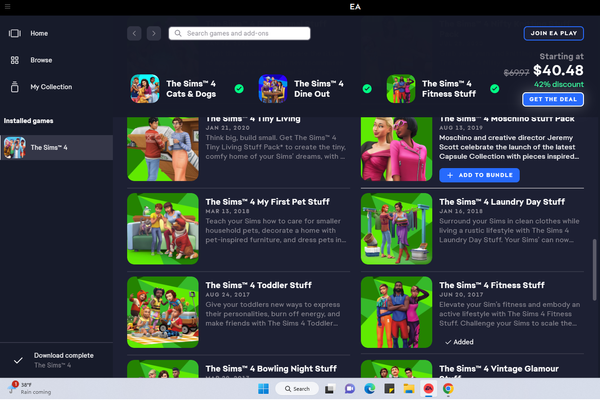This screenshot has width=600, height=400.
Task: Open the Vintage Glamour title
Action: pyautogui.click(x=499, y=369)
